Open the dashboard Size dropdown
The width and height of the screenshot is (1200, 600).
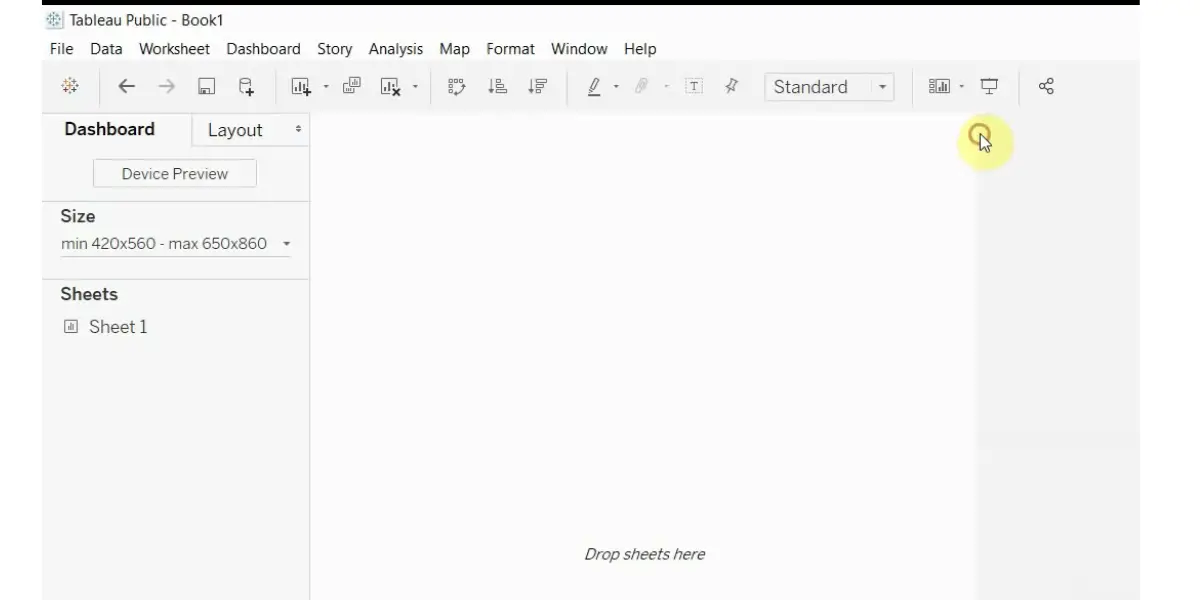pos(175,243)
